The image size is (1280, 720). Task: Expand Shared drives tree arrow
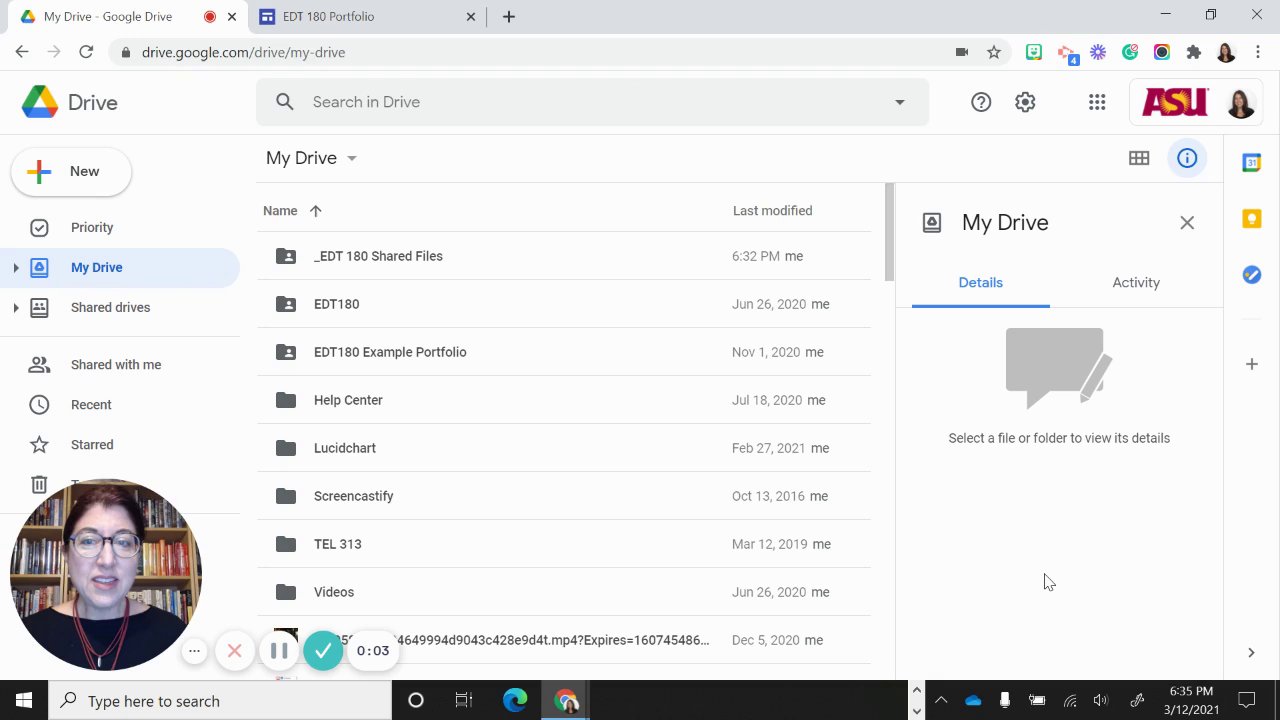(15, 308)
